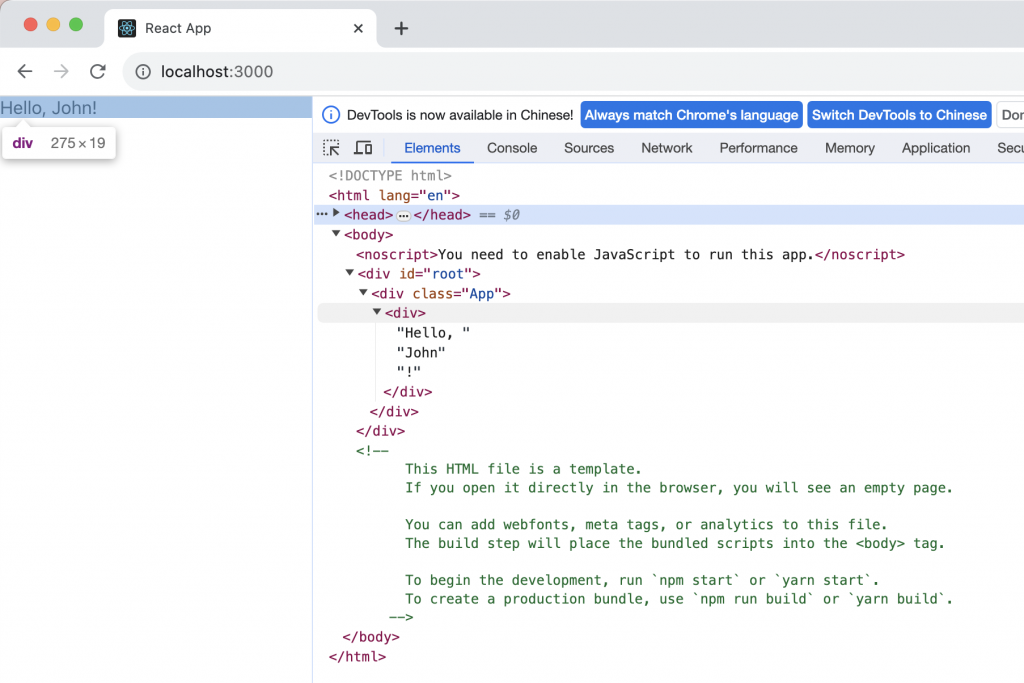Click the 'To create a production bundle' comment line
The image size is (1024, 683).
point(679,599)
